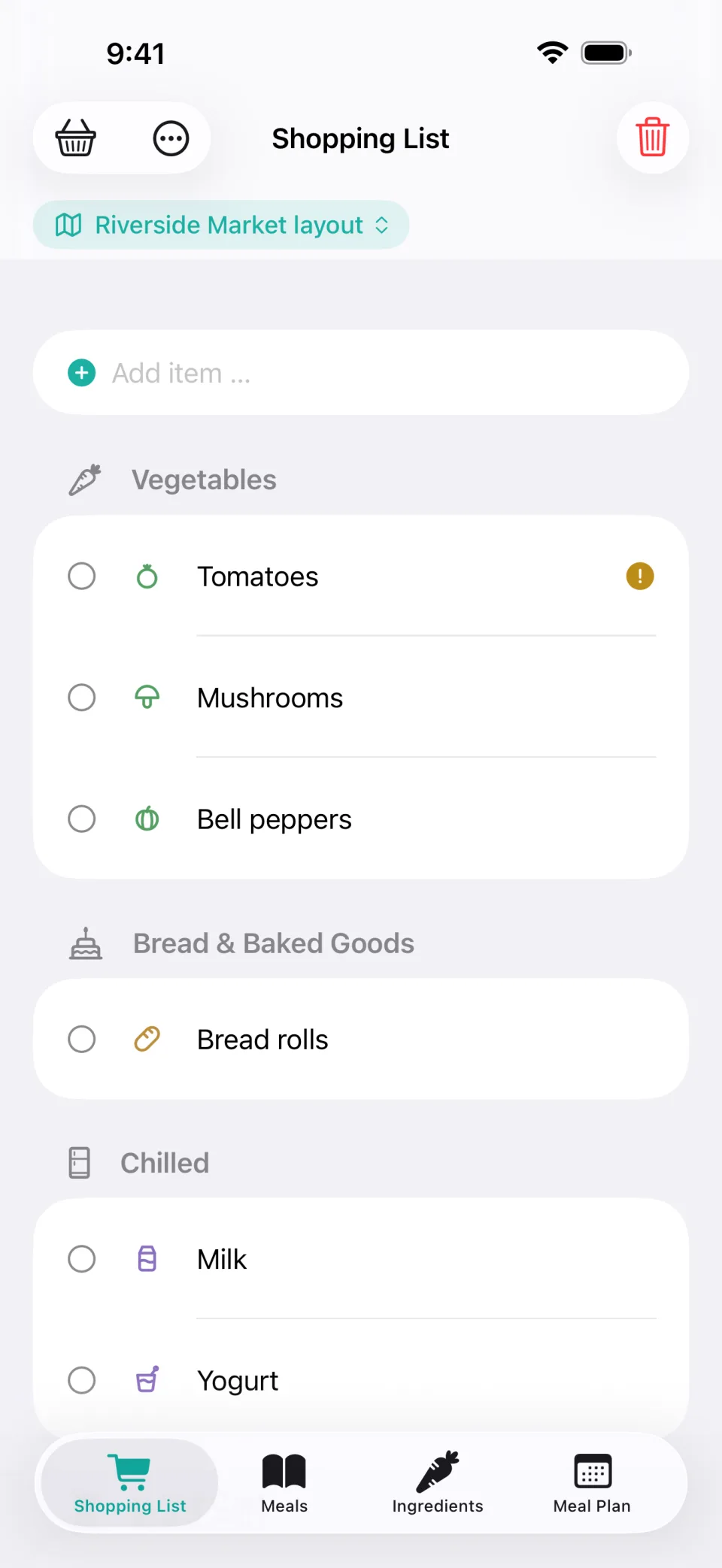
Task: Go to the Meal Plan tab
Action: (x=592, y=1483)
